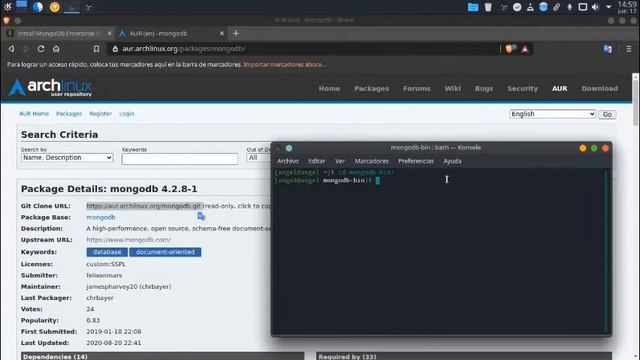640x360 pixels.
Task: Expand the hidden system tray icons arrow
Action: [609, 7]
